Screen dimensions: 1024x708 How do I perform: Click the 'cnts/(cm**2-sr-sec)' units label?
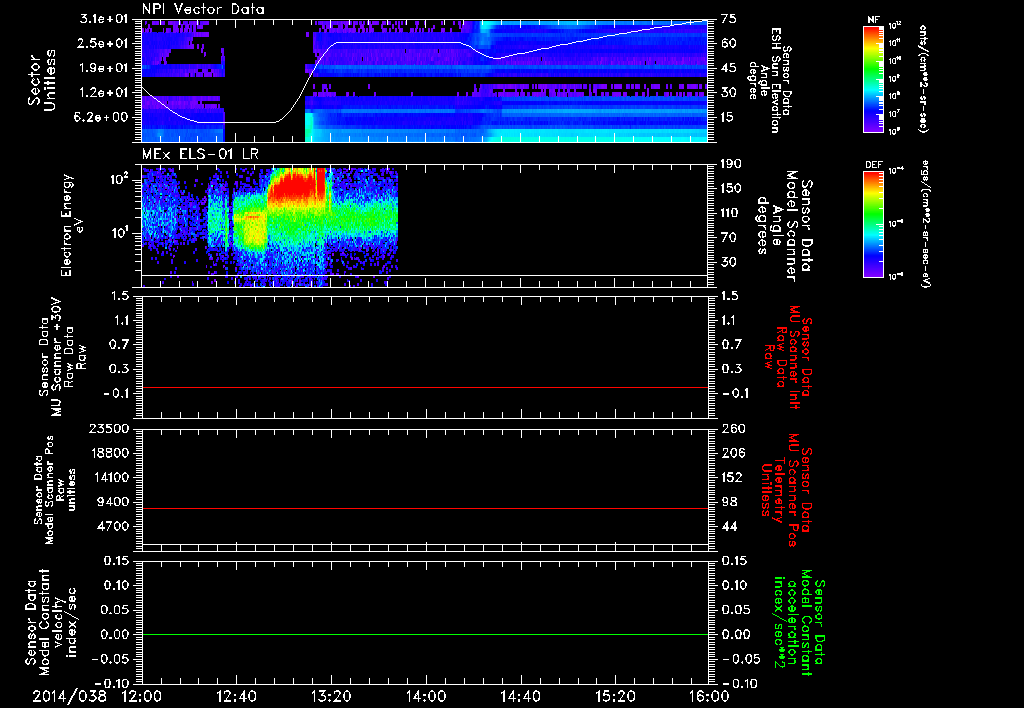pos(923,78)
